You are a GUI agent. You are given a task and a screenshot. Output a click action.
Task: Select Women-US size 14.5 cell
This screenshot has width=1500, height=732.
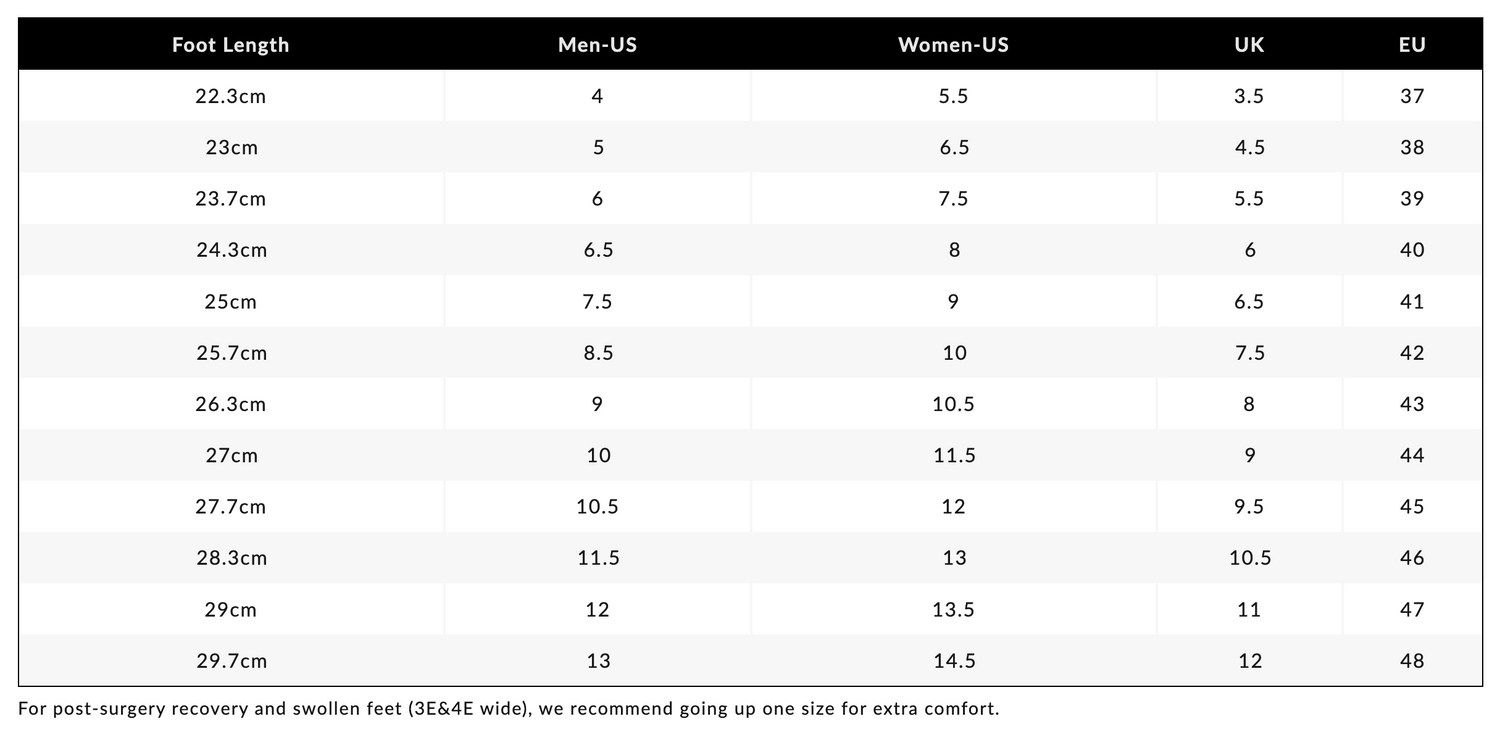pyautogui.click(x=953, y=661)
